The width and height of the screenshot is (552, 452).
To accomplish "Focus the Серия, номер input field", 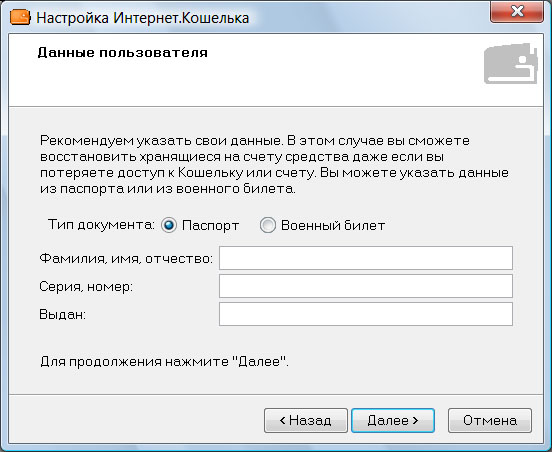I will pyautogui.click(x=366, y=286).
